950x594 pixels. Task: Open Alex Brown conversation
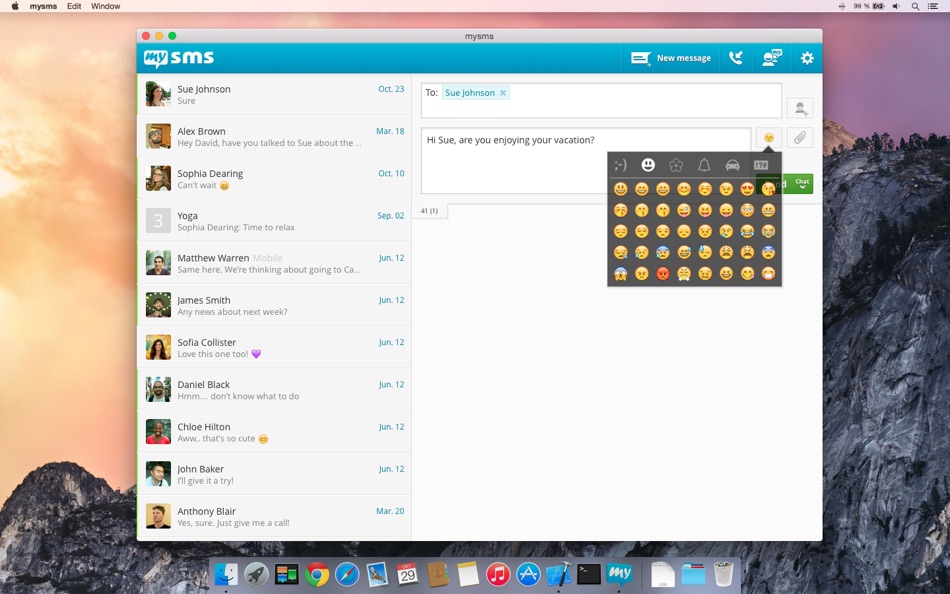[274, 136]
